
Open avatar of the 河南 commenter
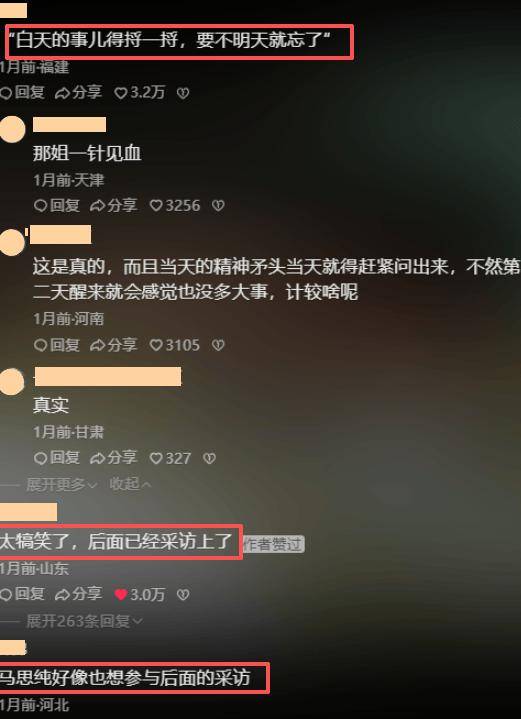(x=12, y=243)
